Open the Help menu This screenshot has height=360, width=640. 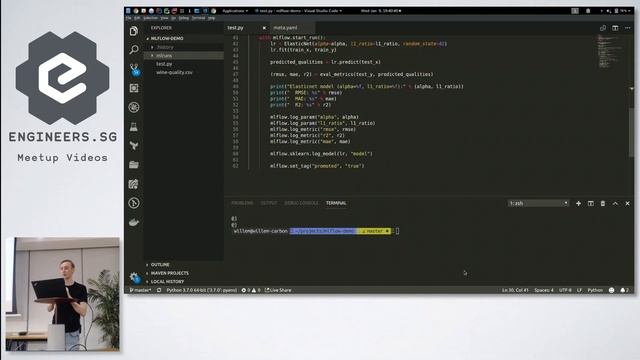coord(211,18)
